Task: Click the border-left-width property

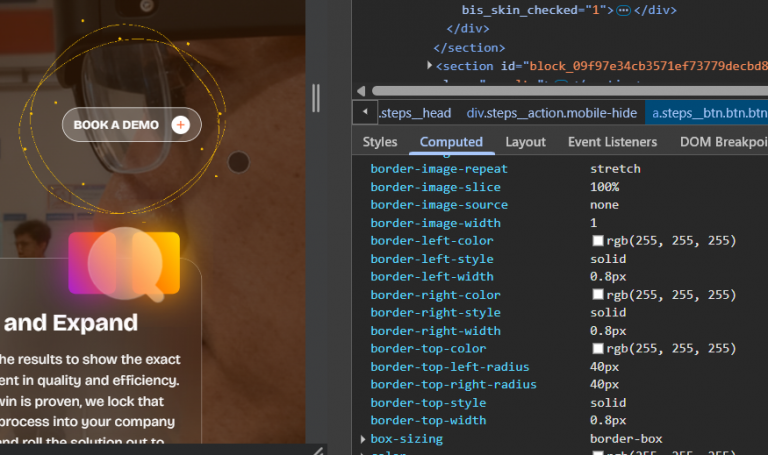Action: [x=432, y=277]
